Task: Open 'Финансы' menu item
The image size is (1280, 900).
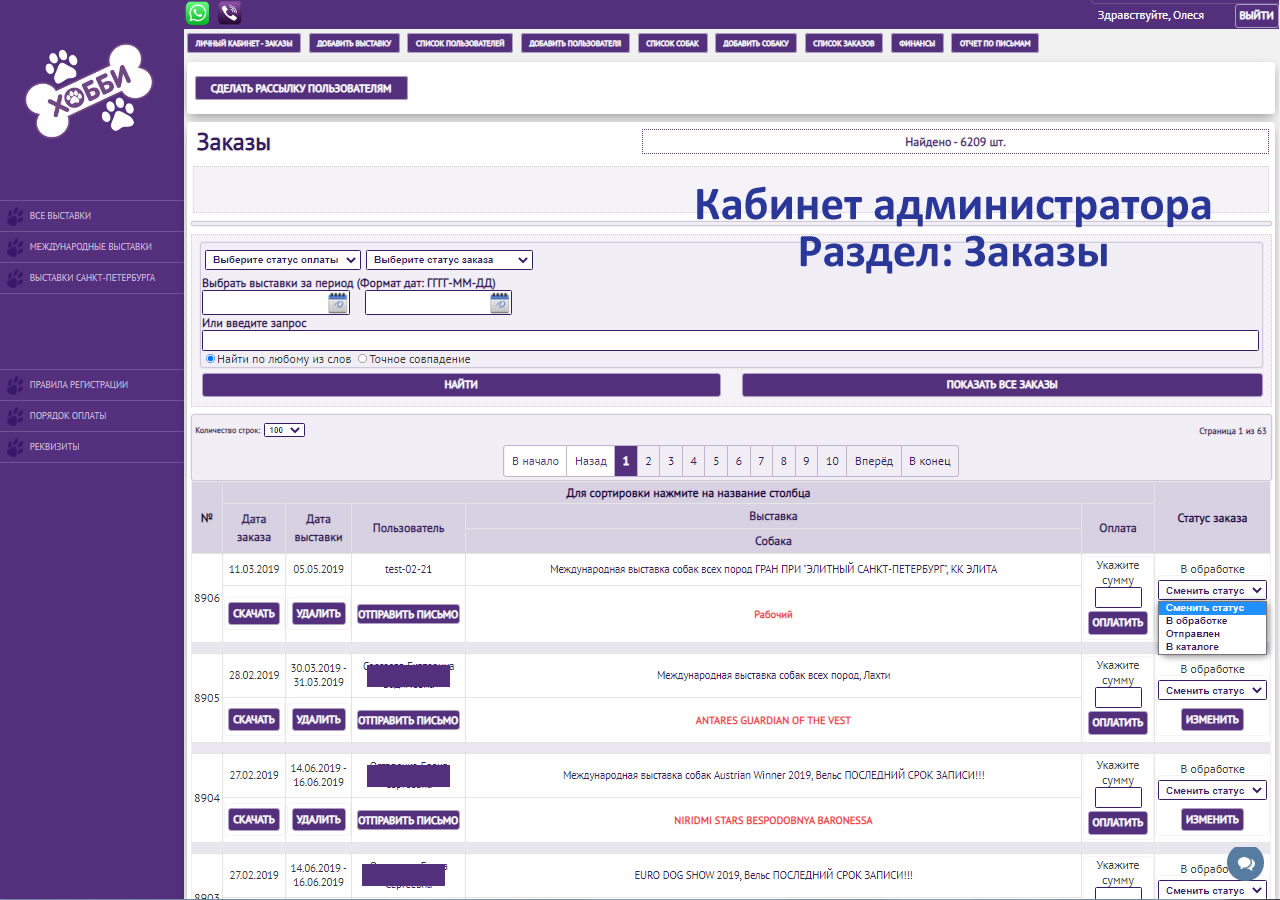Action: point(917,43)
